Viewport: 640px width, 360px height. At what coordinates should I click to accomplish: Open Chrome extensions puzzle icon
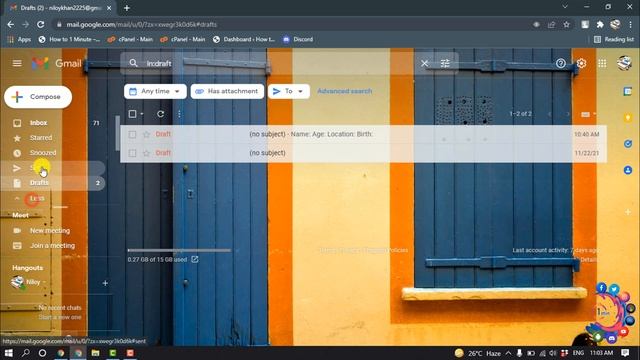click(600, 24)
